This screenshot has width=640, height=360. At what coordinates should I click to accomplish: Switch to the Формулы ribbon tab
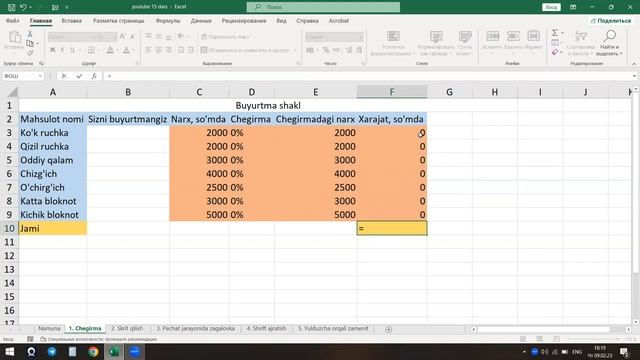pos(168,20)
